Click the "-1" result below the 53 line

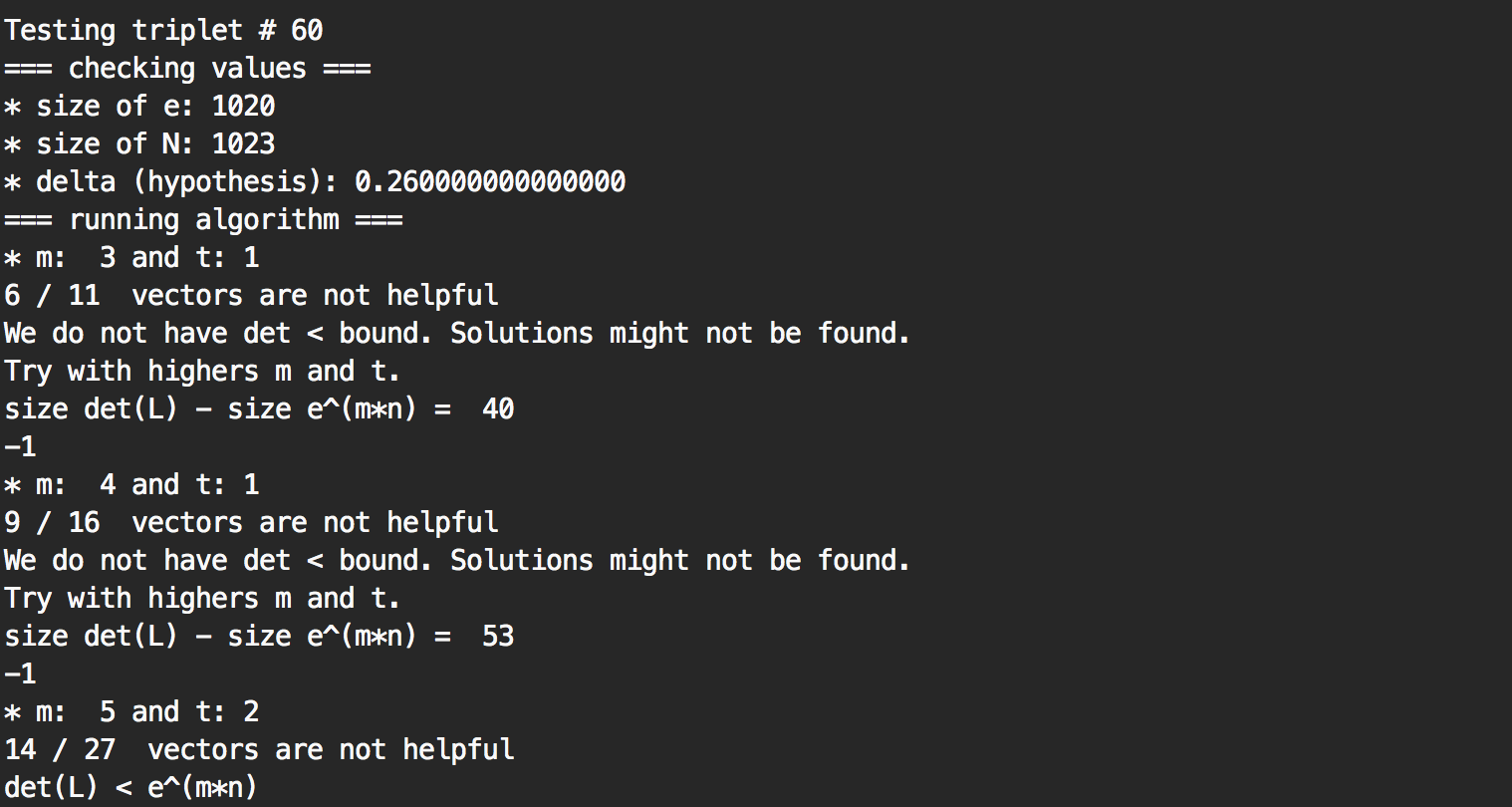point(20,673)
